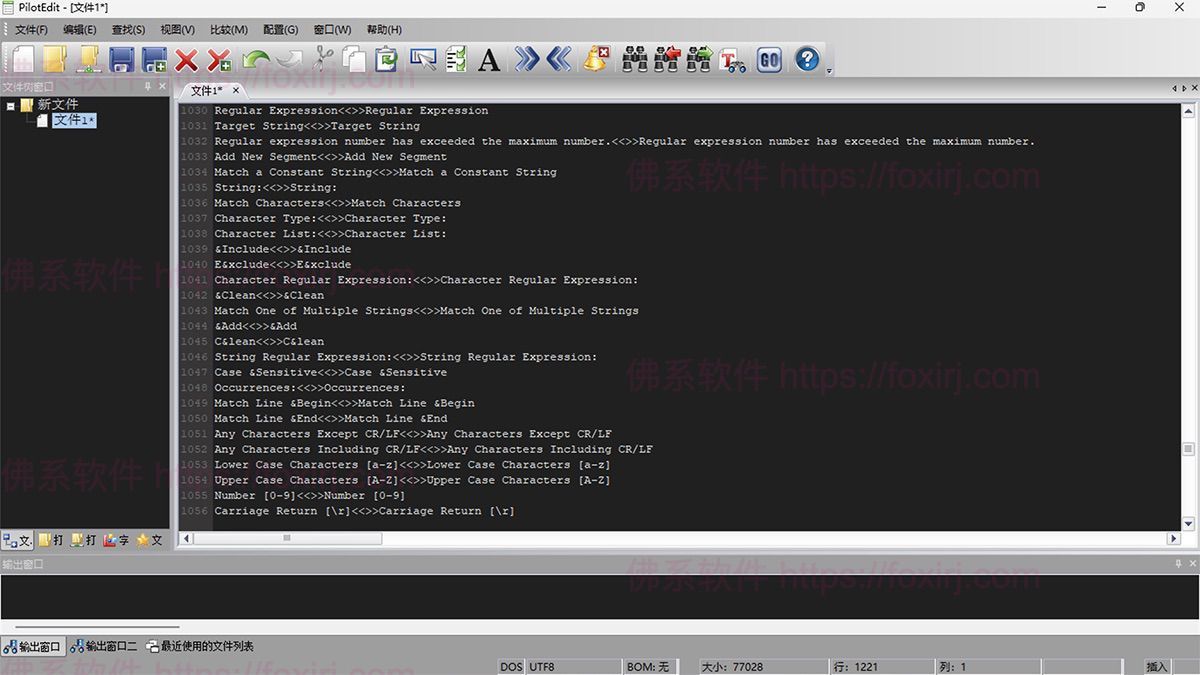Expand the toolbar overflow options arrow

(x=829, y=71)
